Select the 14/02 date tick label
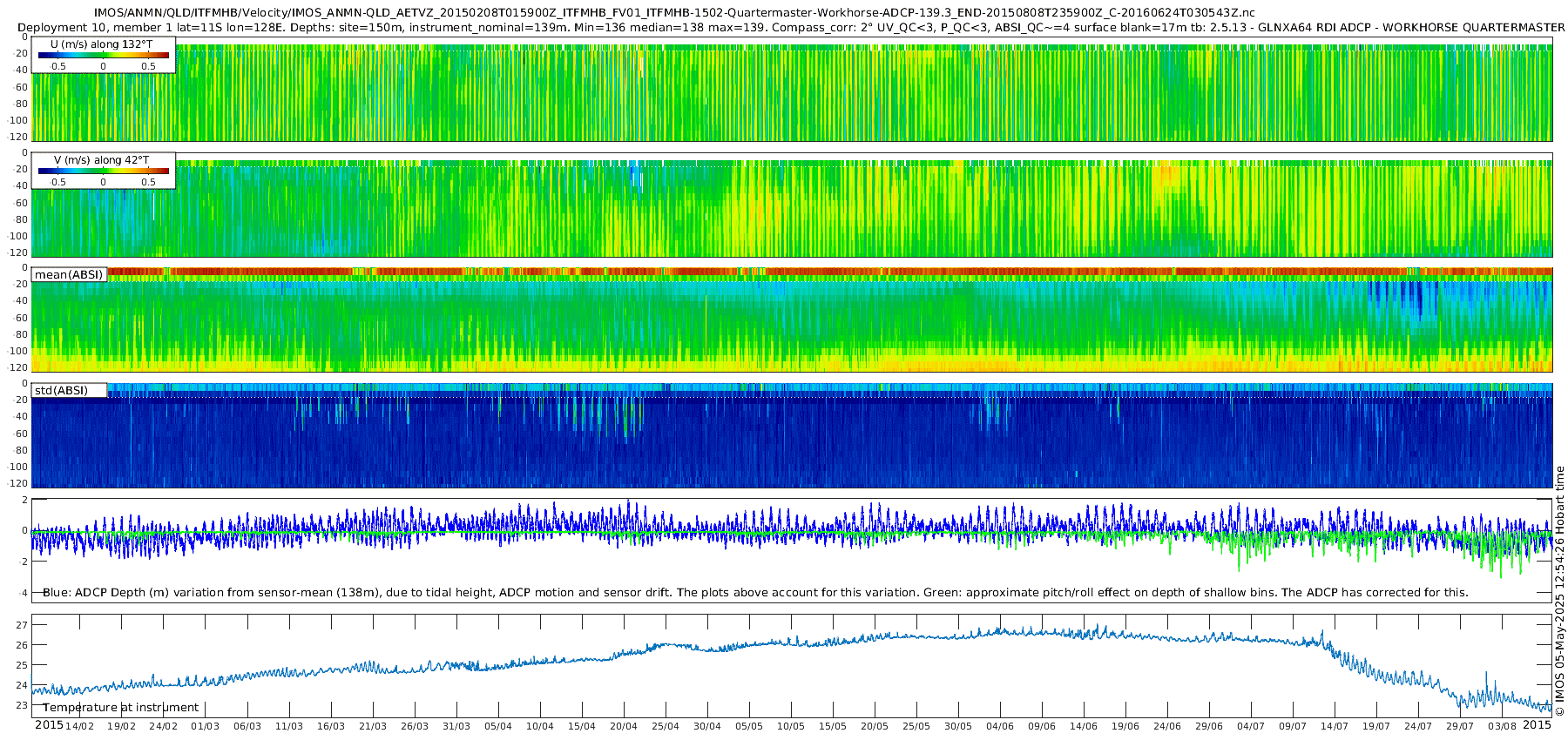 coord(79,726)
